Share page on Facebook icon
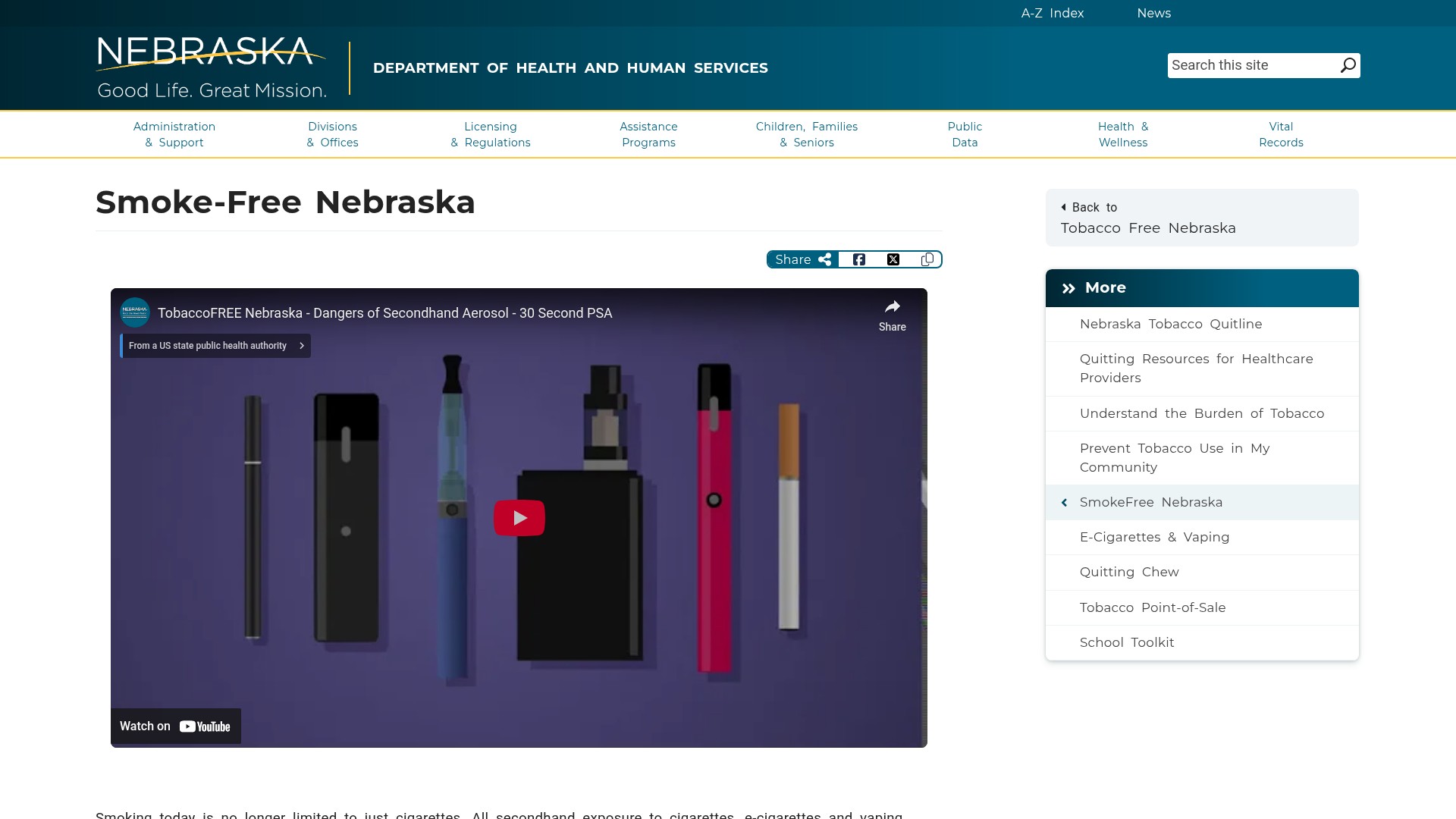This screenshot has height=819, width=1456. (x=858, y=259)
